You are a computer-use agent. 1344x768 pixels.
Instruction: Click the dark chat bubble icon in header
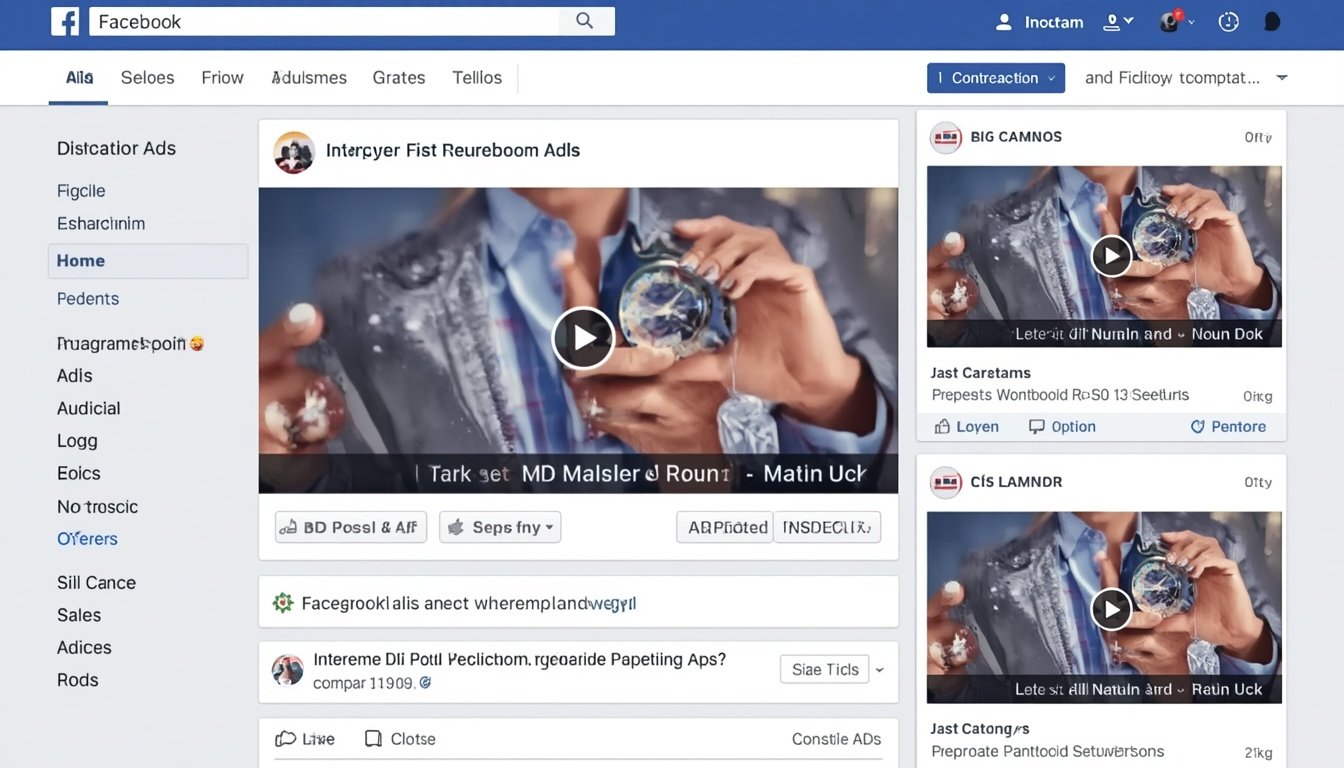(x=1272, y=22)
